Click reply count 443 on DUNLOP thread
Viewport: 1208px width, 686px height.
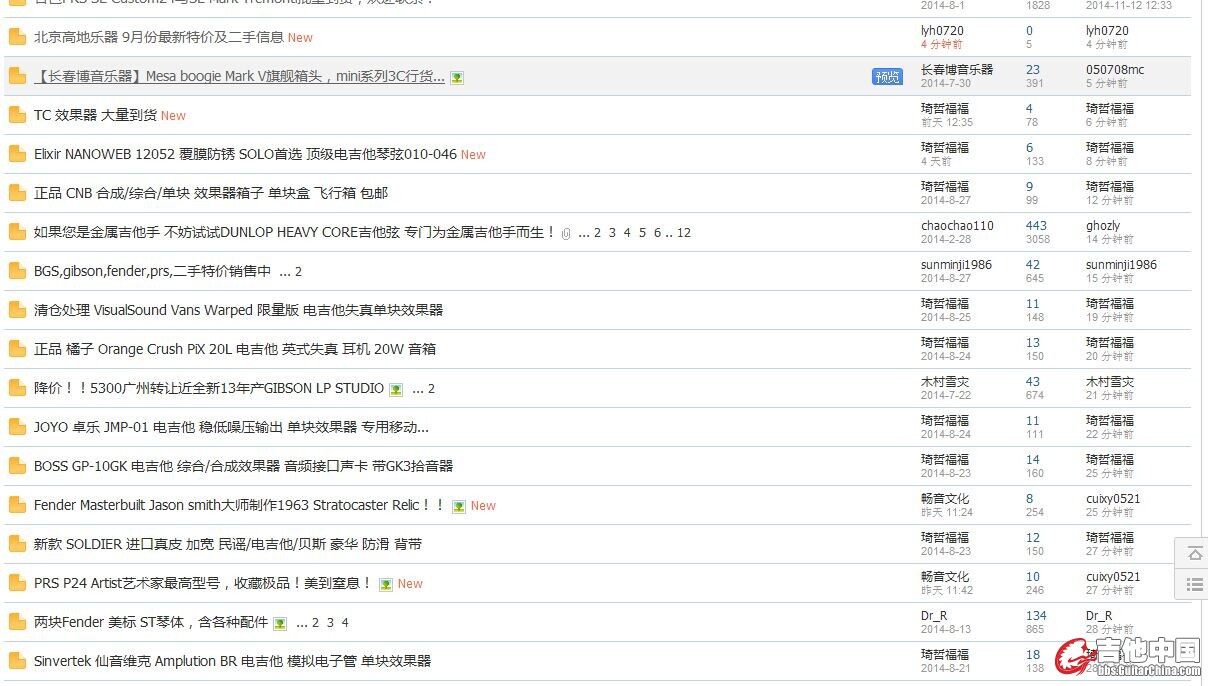[x=1036, y=226]
